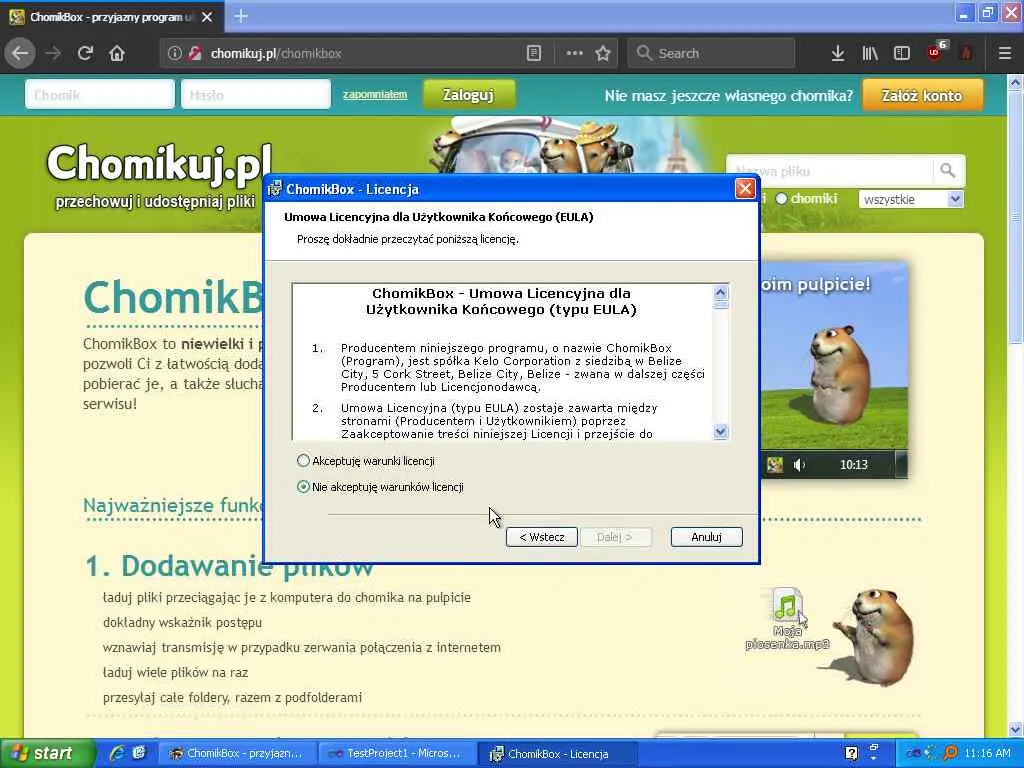This screenshot has width=1024, height=768.
Task: Open the uBlock extension icon
Action: (x=936, y=52)
